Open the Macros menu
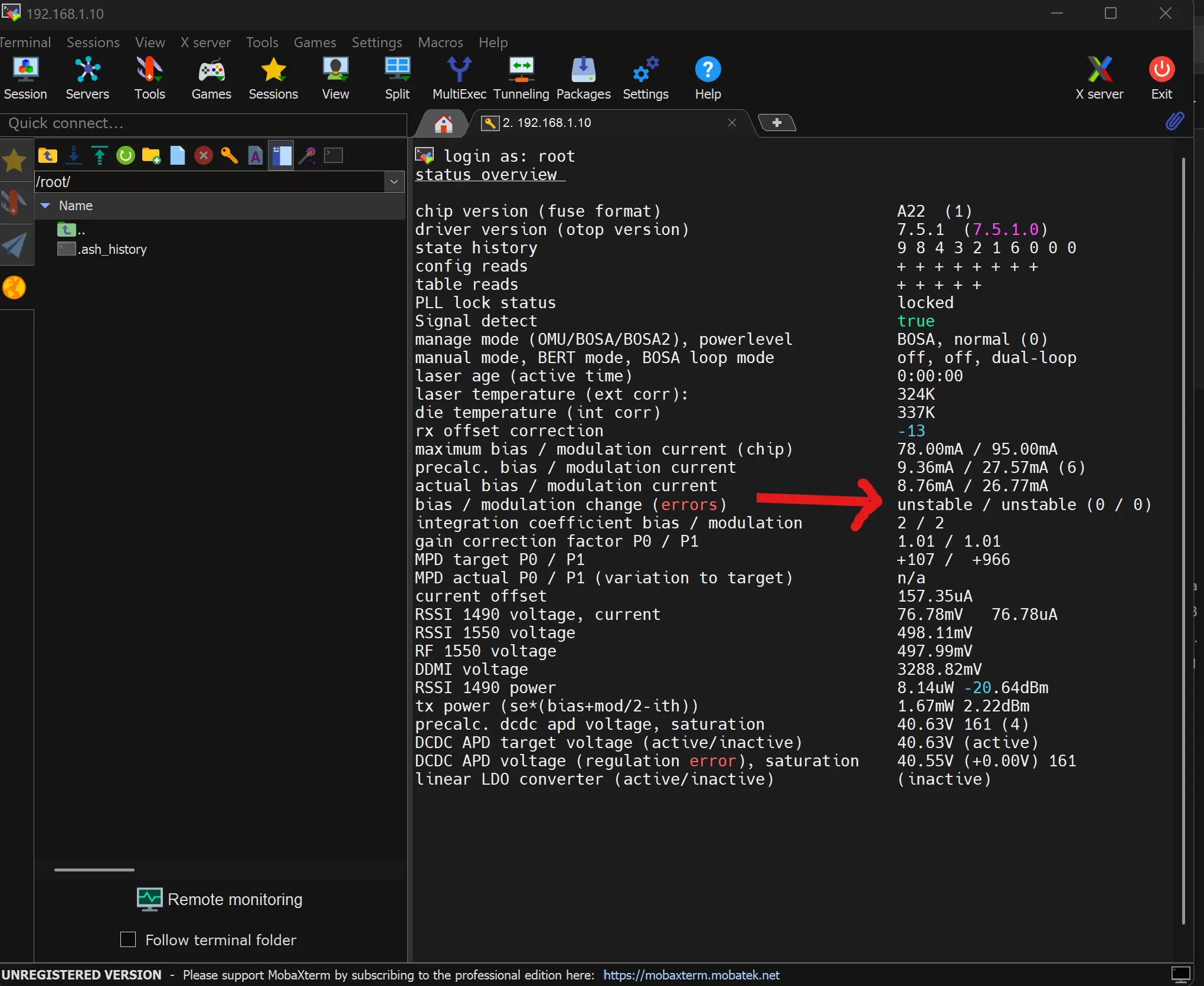Screen dimensions: 1204x986 (x=441, y=43)
